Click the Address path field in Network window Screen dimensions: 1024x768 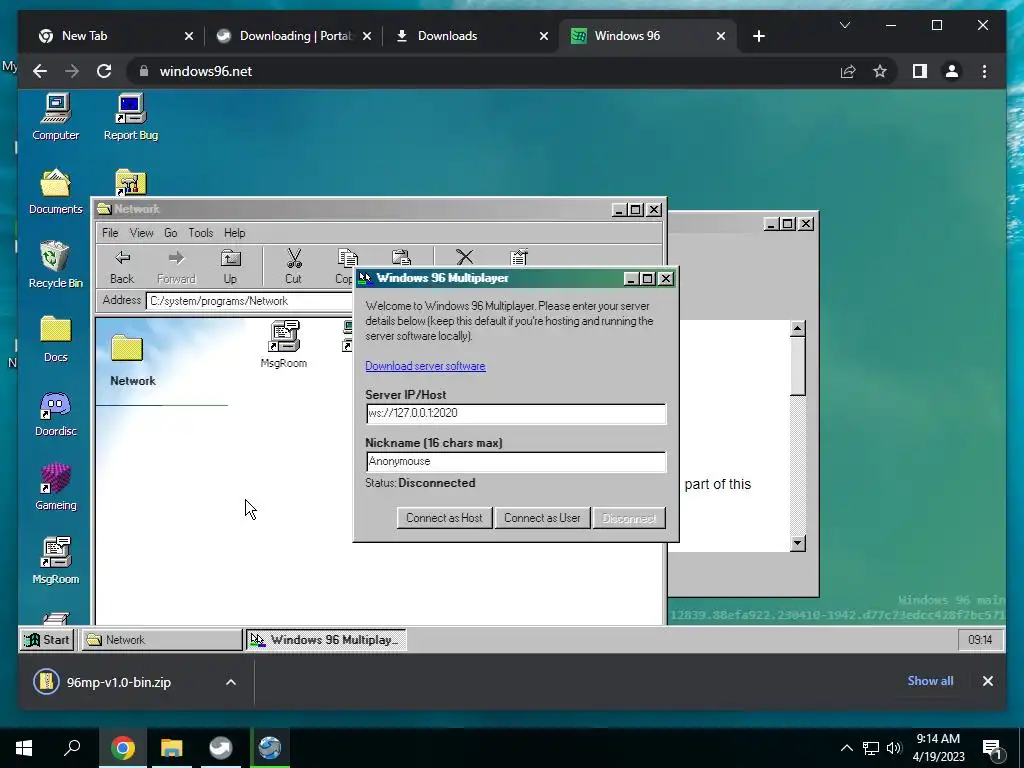(249, 301)
